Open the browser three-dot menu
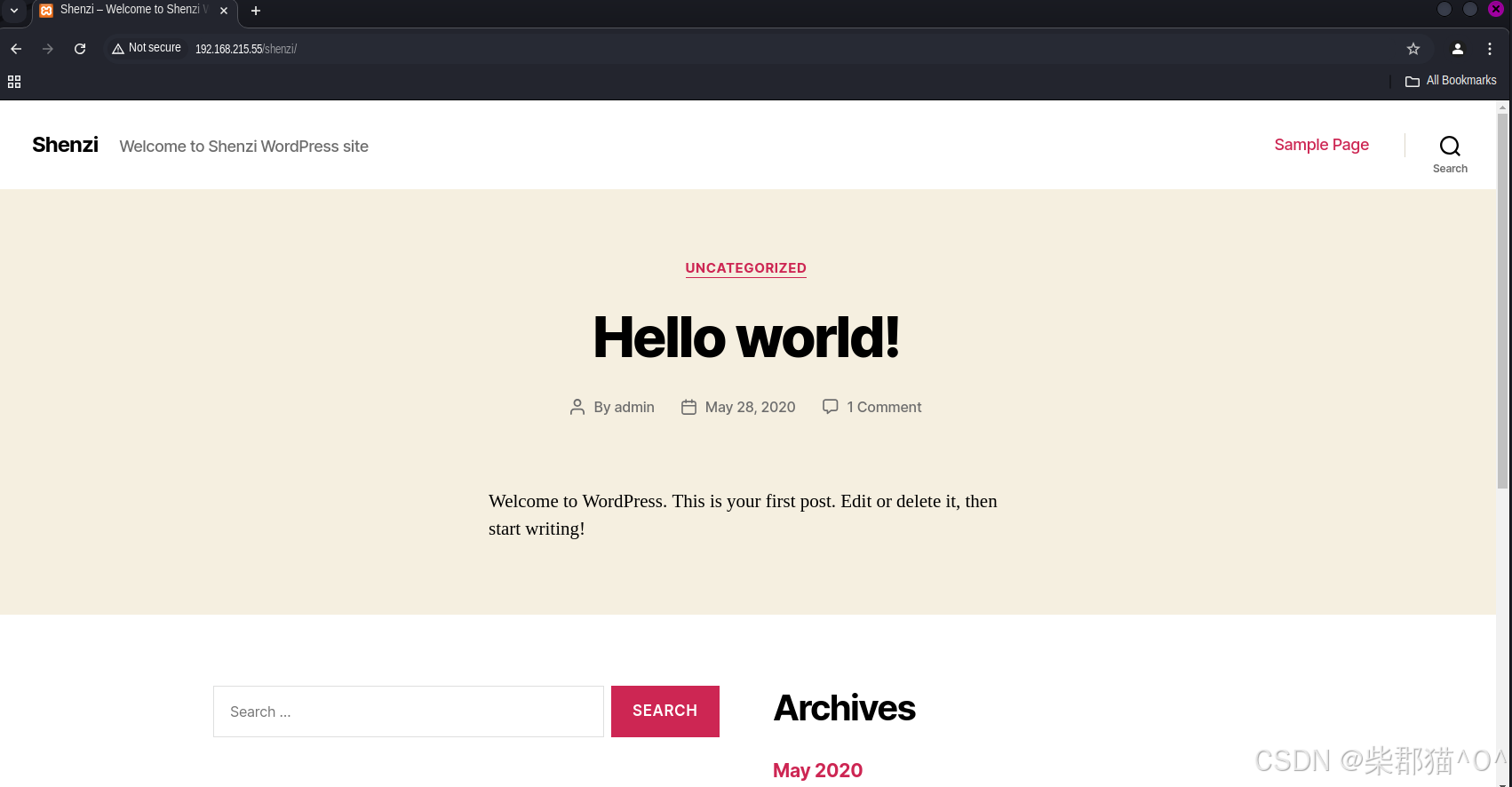Screen dimensions: 1512x787 [x=1490, y=49]
